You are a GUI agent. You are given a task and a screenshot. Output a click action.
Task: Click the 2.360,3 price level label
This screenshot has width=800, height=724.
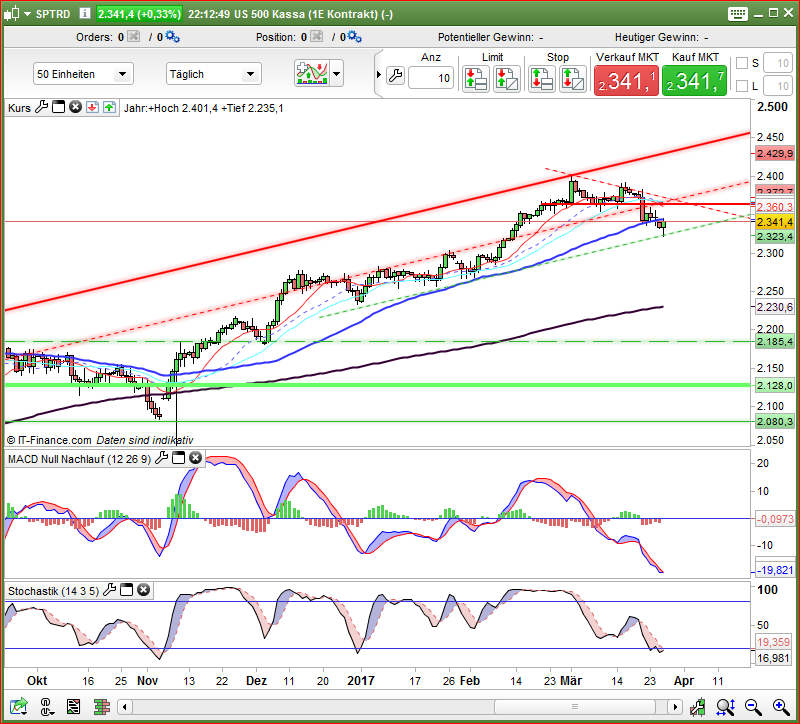[x=775, y=207]
